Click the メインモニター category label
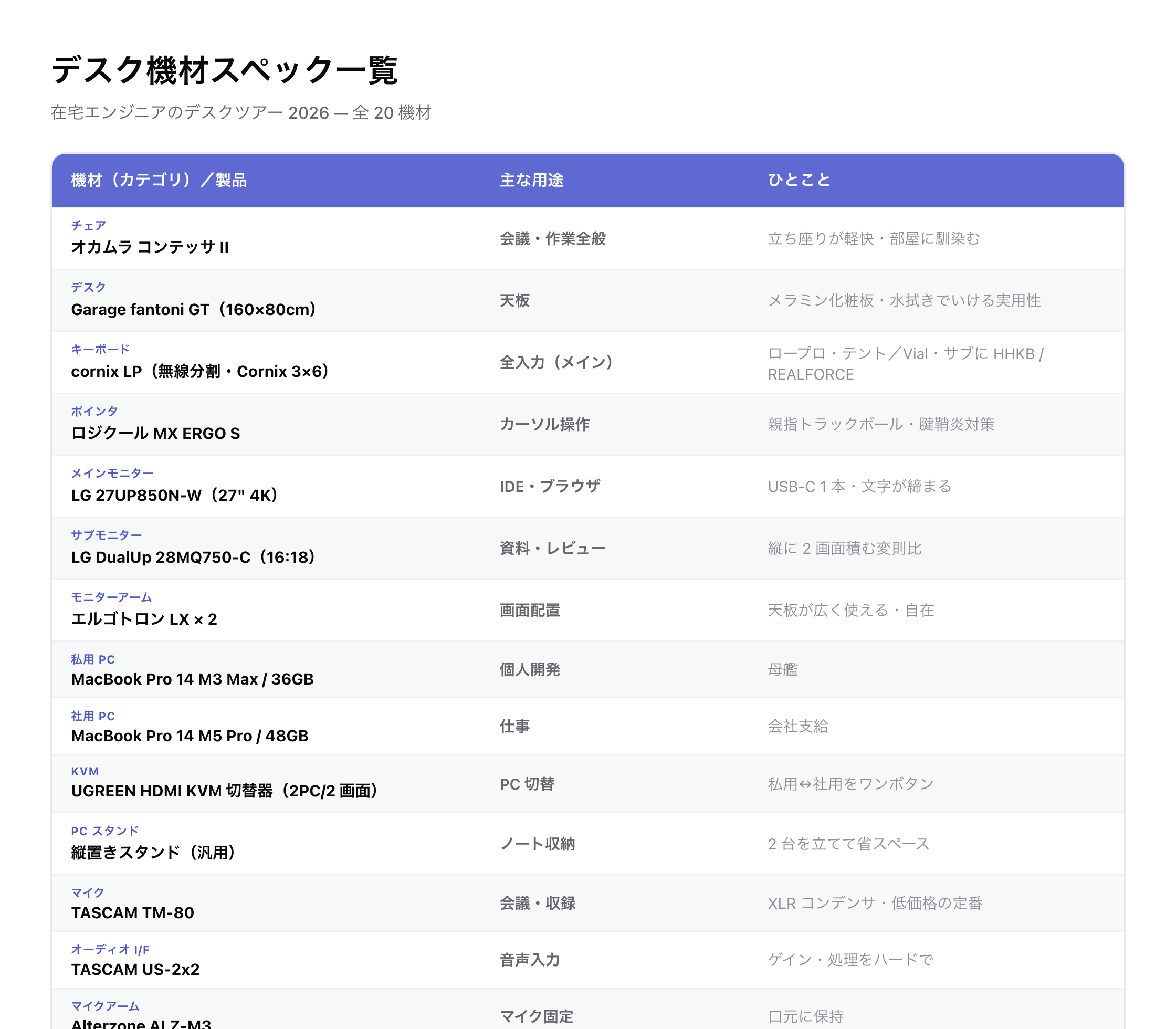The width and height of the screenshot is (1176, 1029). pyautogui.click(x=112, y=473)
